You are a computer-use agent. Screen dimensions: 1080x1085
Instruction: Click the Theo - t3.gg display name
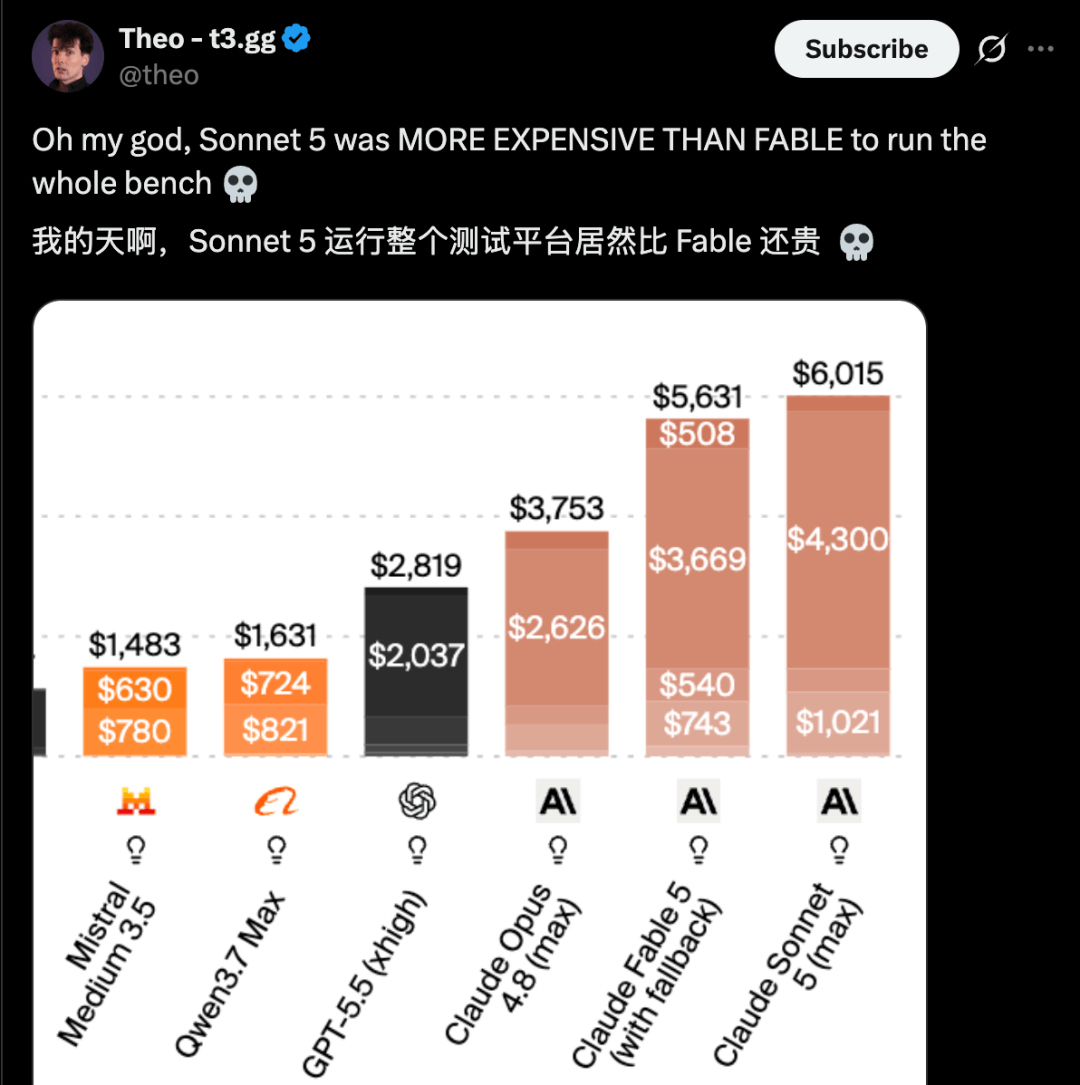(198, 39)
